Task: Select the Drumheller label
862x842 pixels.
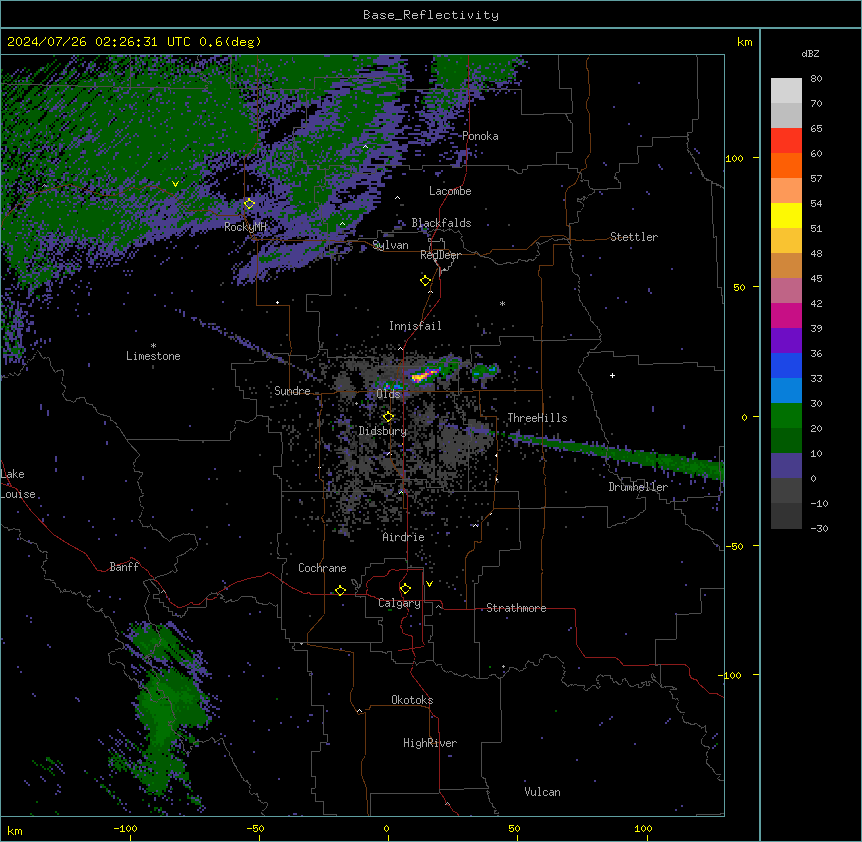Action: pos(638,487)
